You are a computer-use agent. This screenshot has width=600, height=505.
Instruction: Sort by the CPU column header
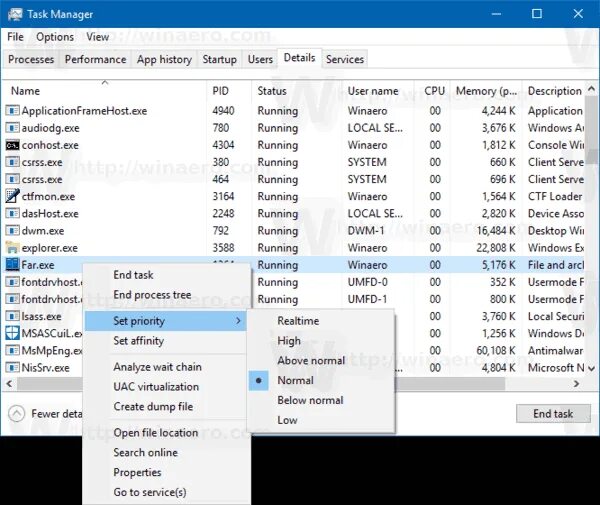432,91
